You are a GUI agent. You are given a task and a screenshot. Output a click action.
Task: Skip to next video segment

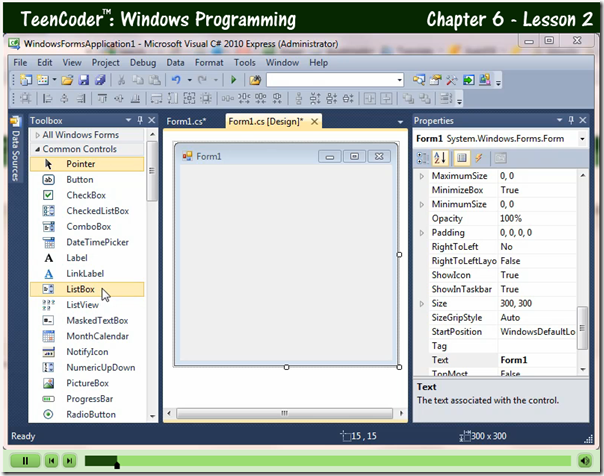coord(69,461)
